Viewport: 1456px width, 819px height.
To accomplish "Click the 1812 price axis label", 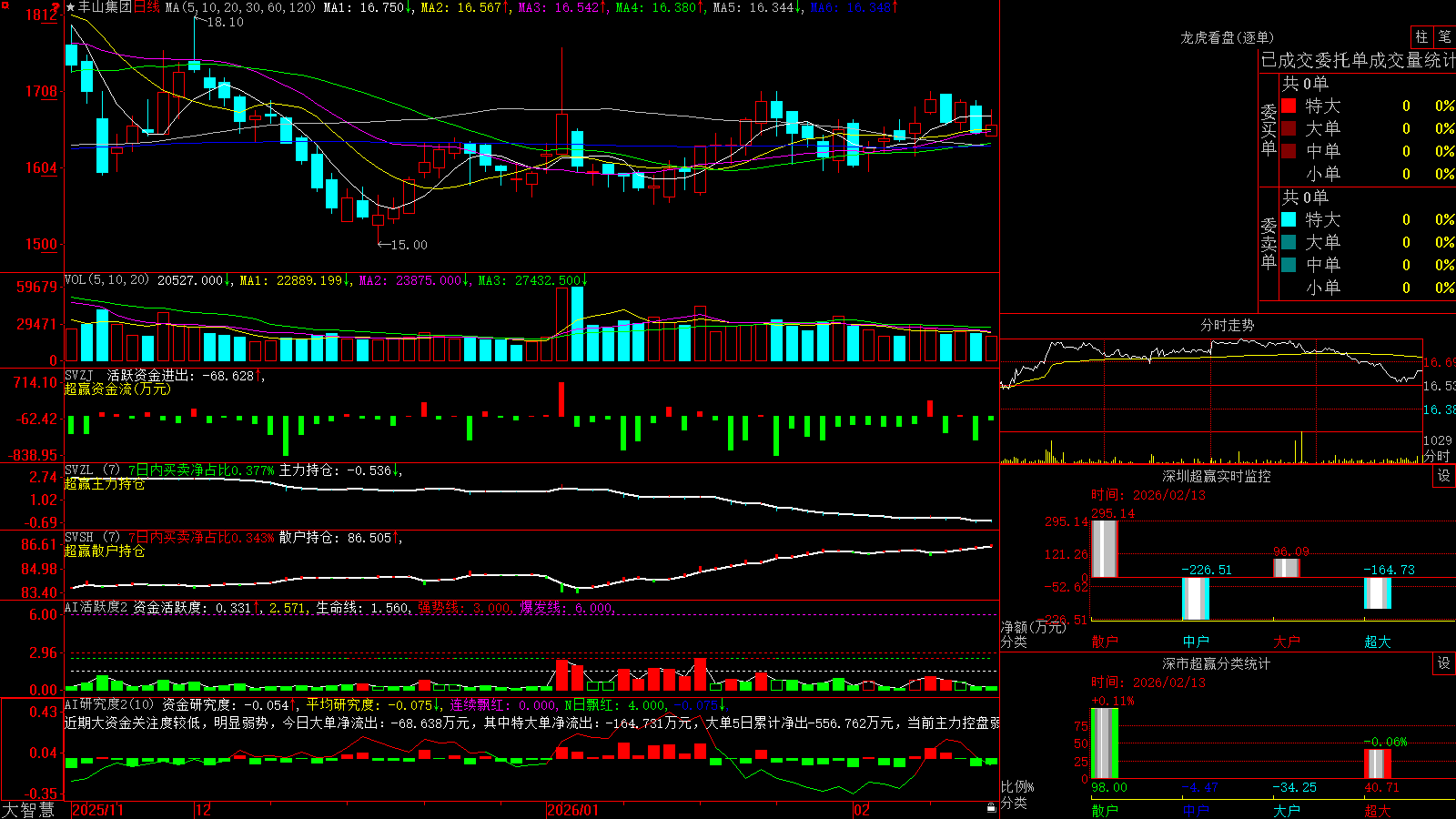I will tap(43, 15).
